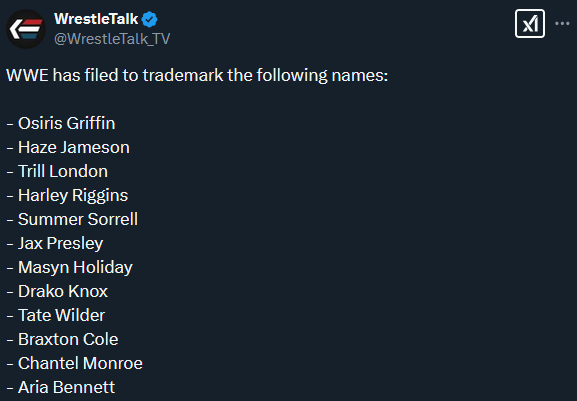This screenshot has width=577, height=401.
Task: Click the name Masyn Holiday
Action: [75, 267]
